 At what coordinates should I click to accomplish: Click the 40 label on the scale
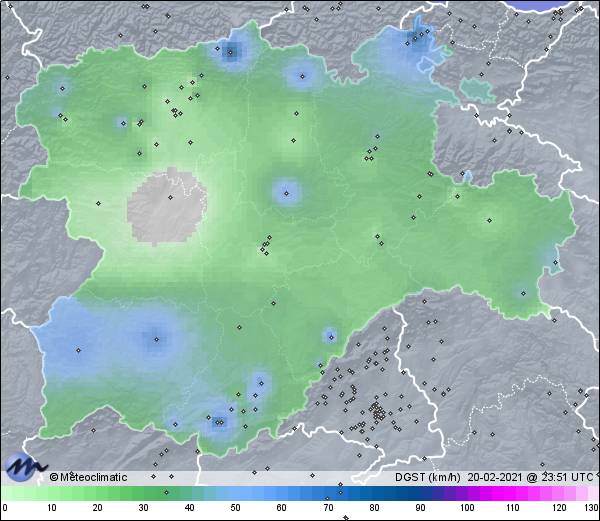pyautogui.click(x=189, y=508)
